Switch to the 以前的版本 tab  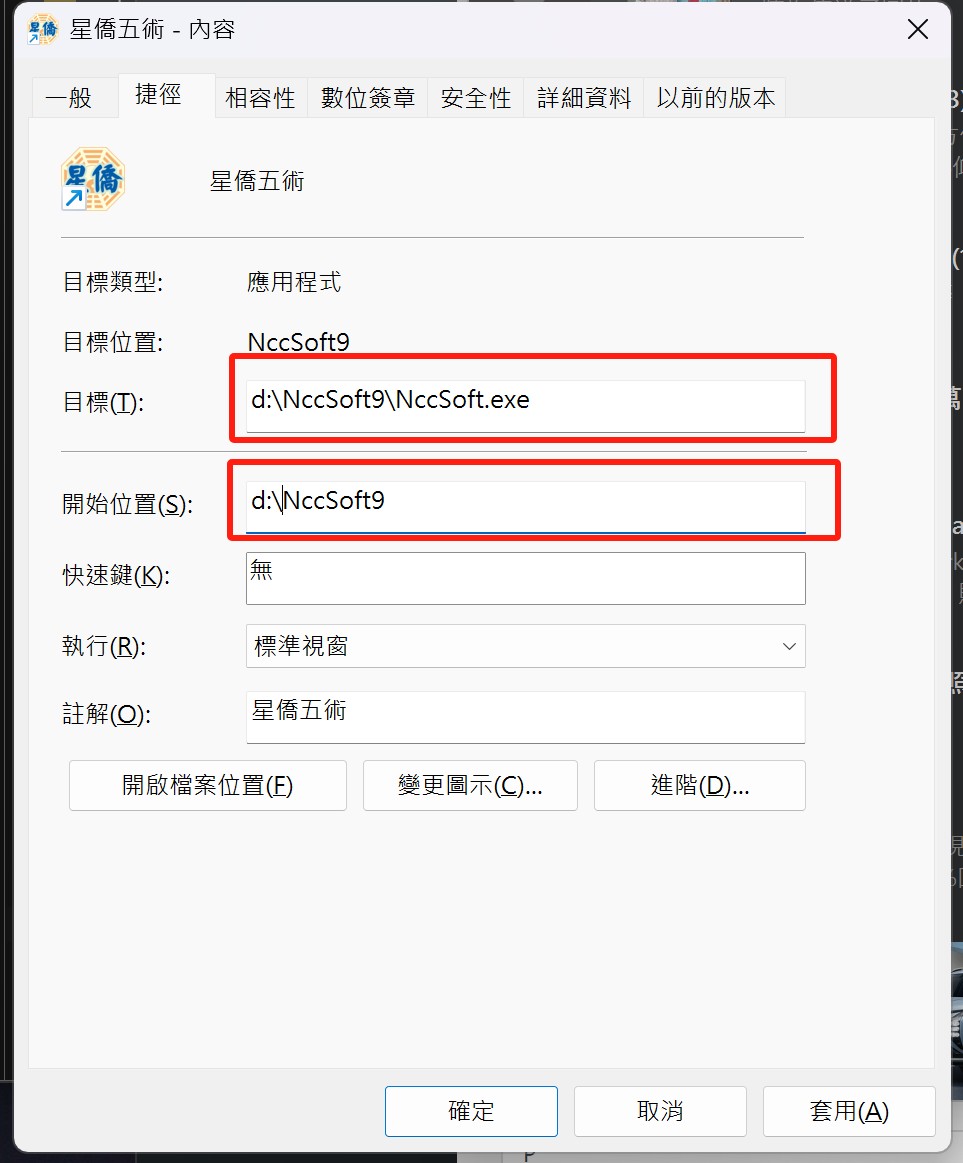click(x=715, y=98)
